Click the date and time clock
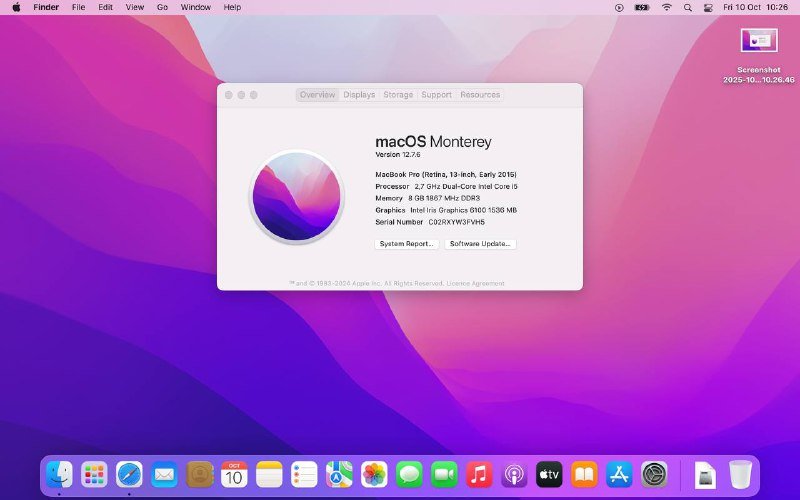800x500 pixels. click(756, 7)
